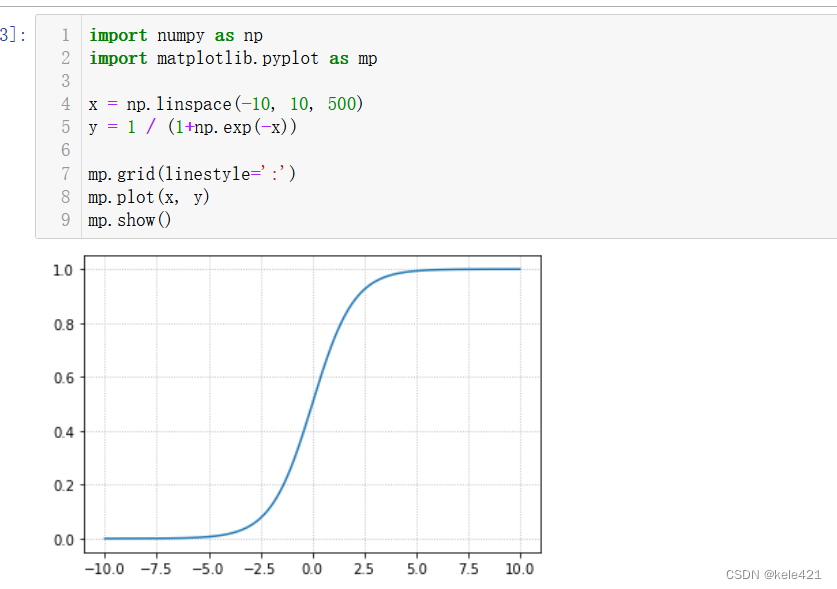Click the number 500 in linspace call
The height and width of the screenshot is (589, 837).
[342, 104]
